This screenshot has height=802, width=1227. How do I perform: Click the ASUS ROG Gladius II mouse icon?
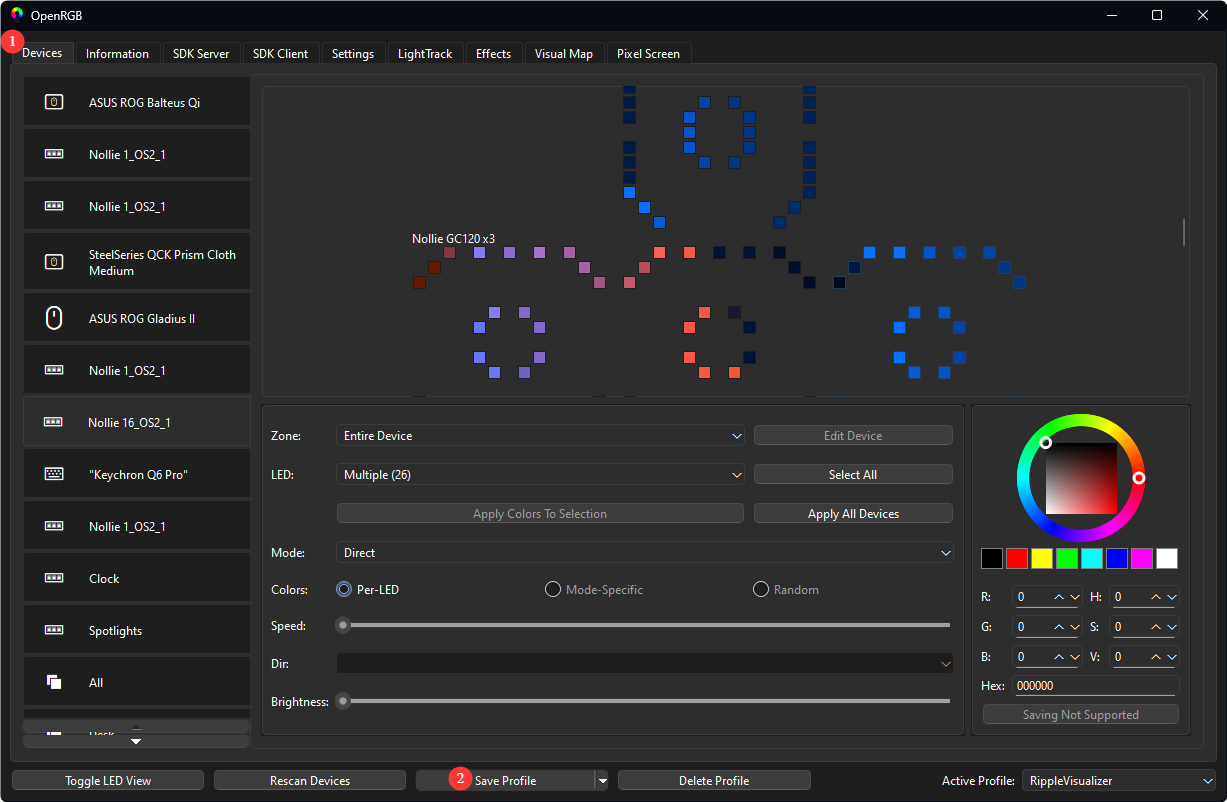(x=54, y=318)
